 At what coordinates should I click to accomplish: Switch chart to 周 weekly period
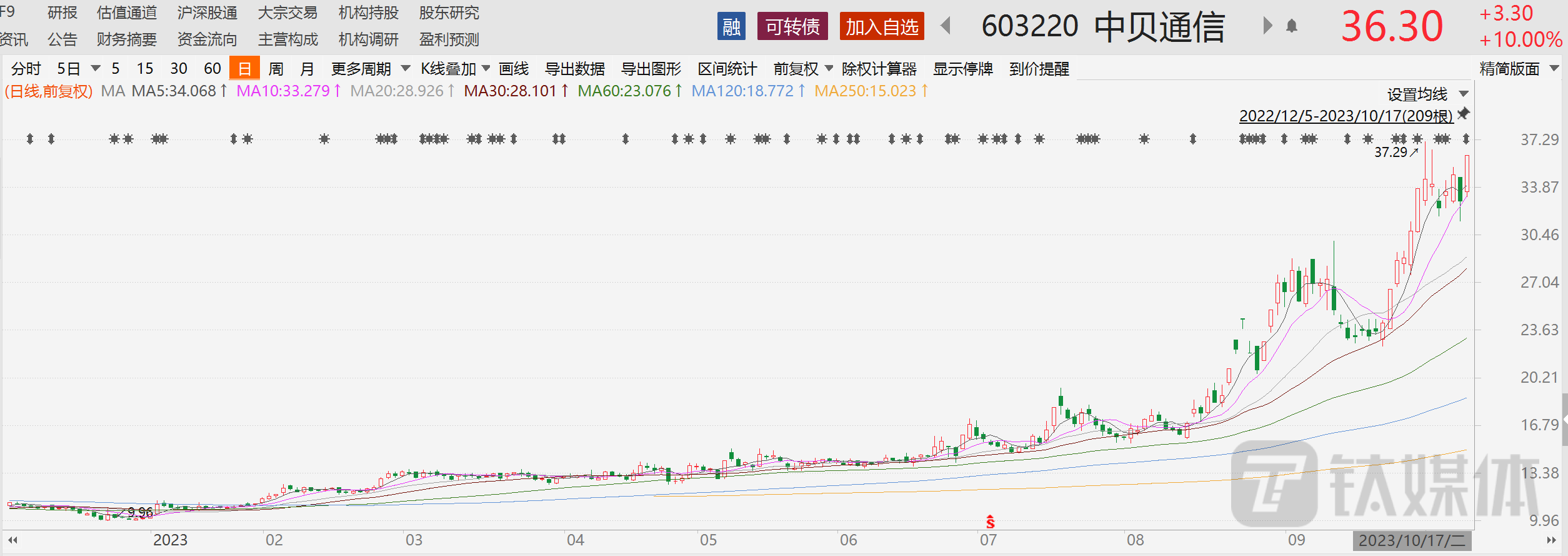[276, 69]
